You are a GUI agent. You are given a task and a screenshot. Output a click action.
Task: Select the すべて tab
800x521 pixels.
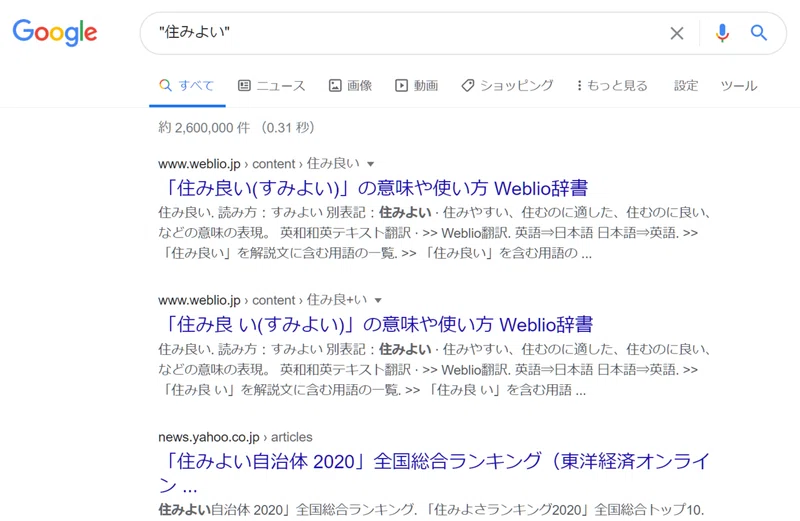[x=187, y=85]
